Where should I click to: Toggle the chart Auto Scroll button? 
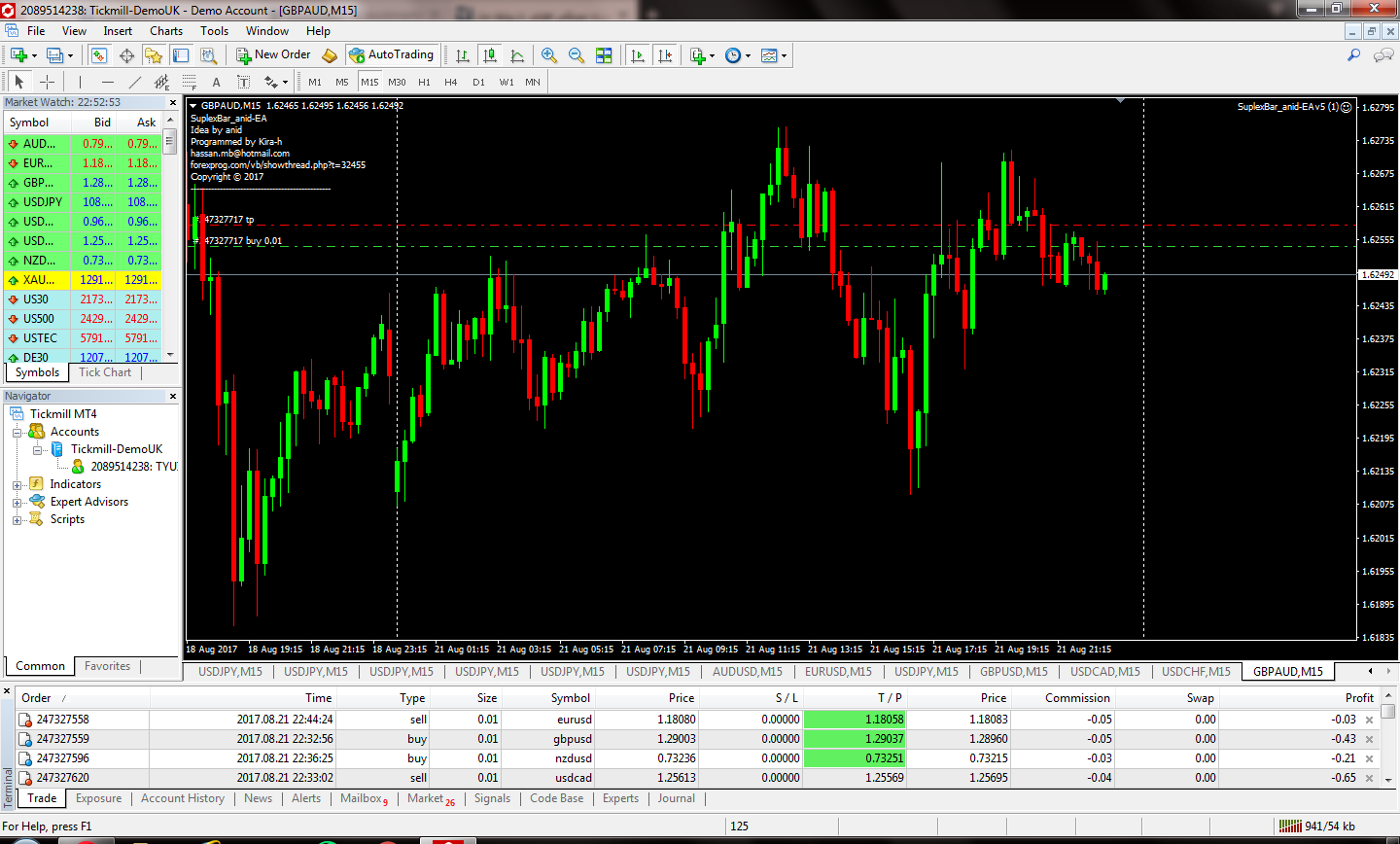pyautogui.click(x=638, y=55)
